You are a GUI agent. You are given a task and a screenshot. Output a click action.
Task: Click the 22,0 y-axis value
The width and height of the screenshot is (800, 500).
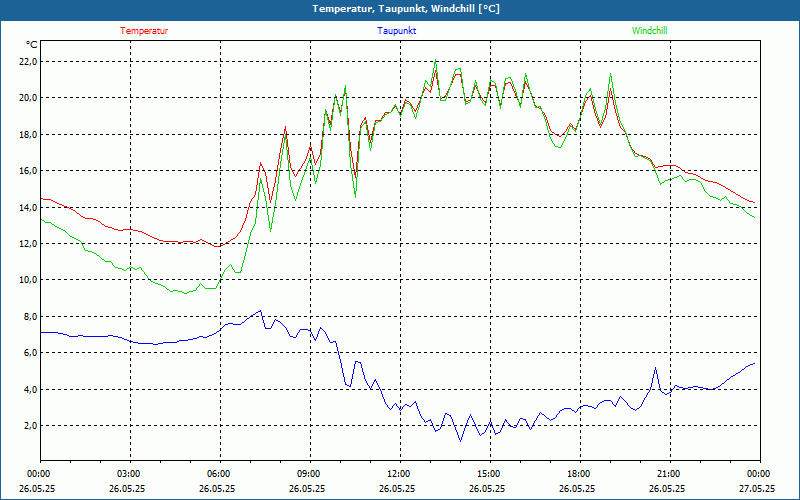click(29, 62)
